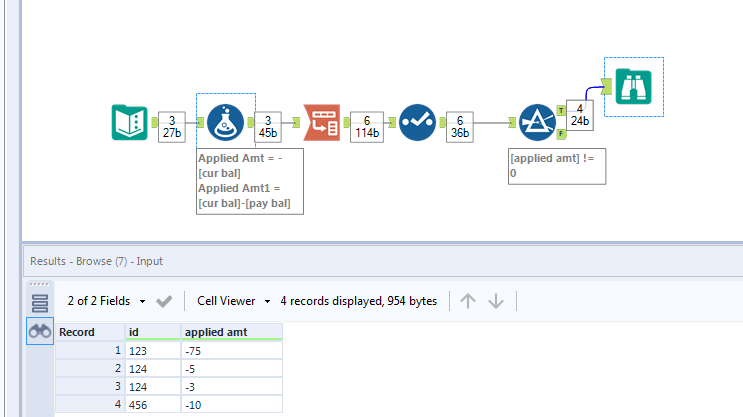The width and height of the screenshot is (743, 417).
Task: Select record row number 3
Action: (90, 387)
